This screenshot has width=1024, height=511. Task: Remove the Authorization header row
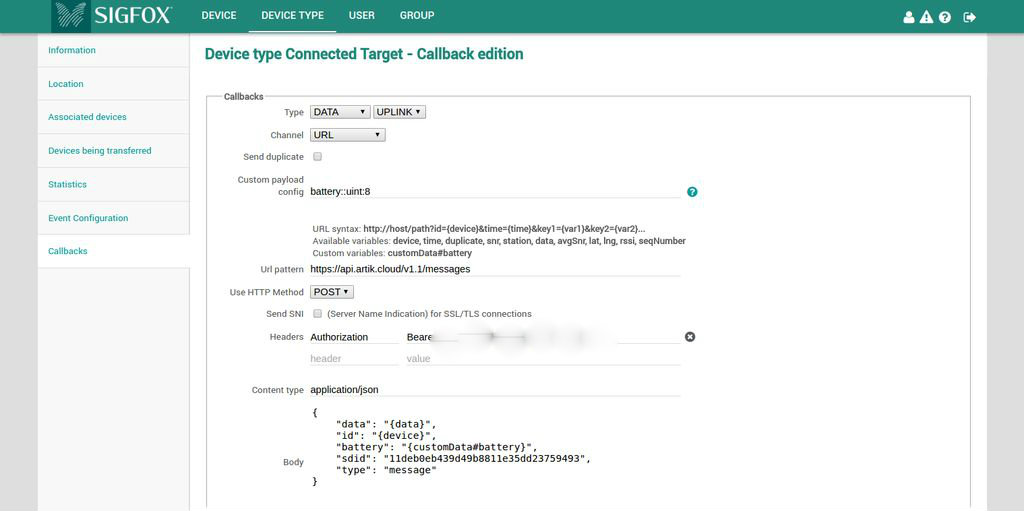(690, 337)
